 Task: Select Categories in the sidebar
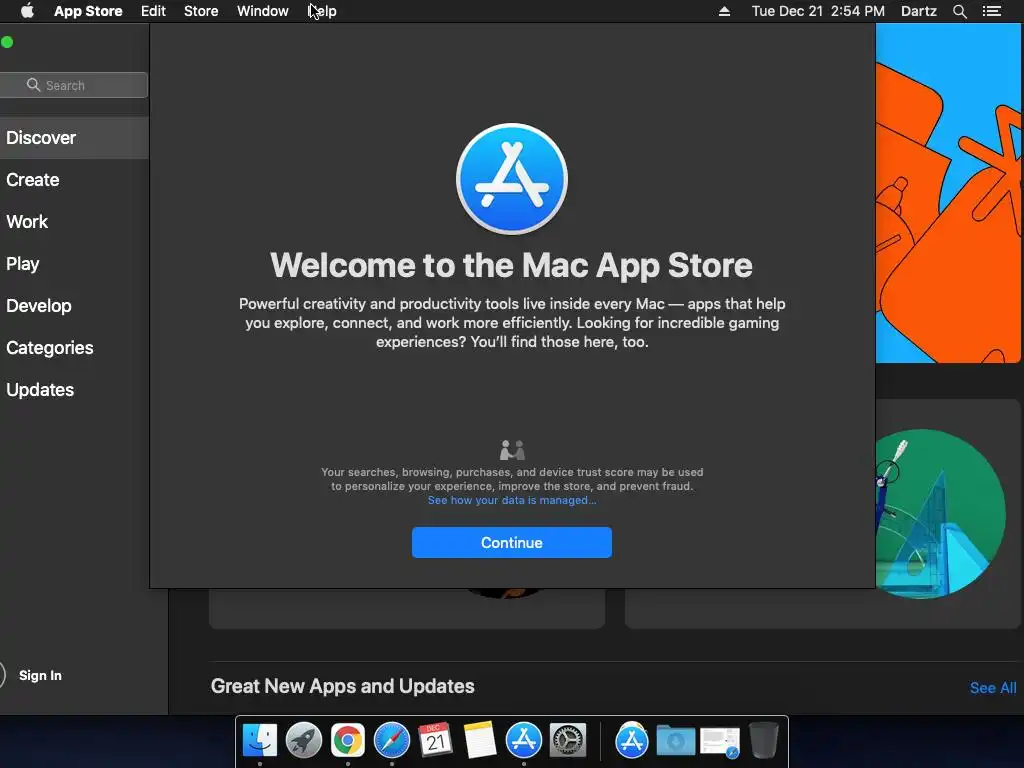74,347
